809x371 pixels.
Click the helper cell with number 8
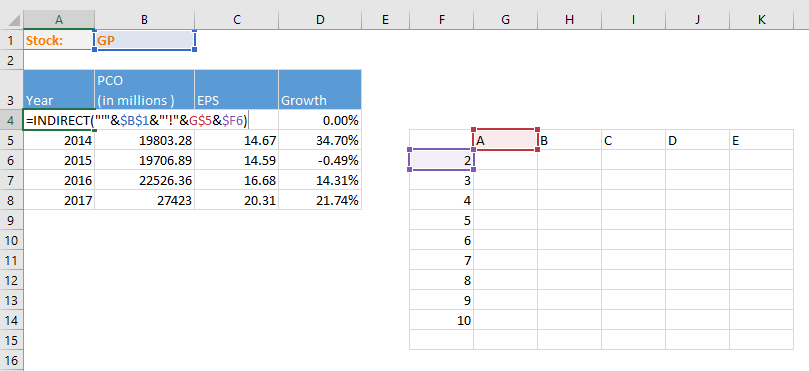(x=441, y=280)
